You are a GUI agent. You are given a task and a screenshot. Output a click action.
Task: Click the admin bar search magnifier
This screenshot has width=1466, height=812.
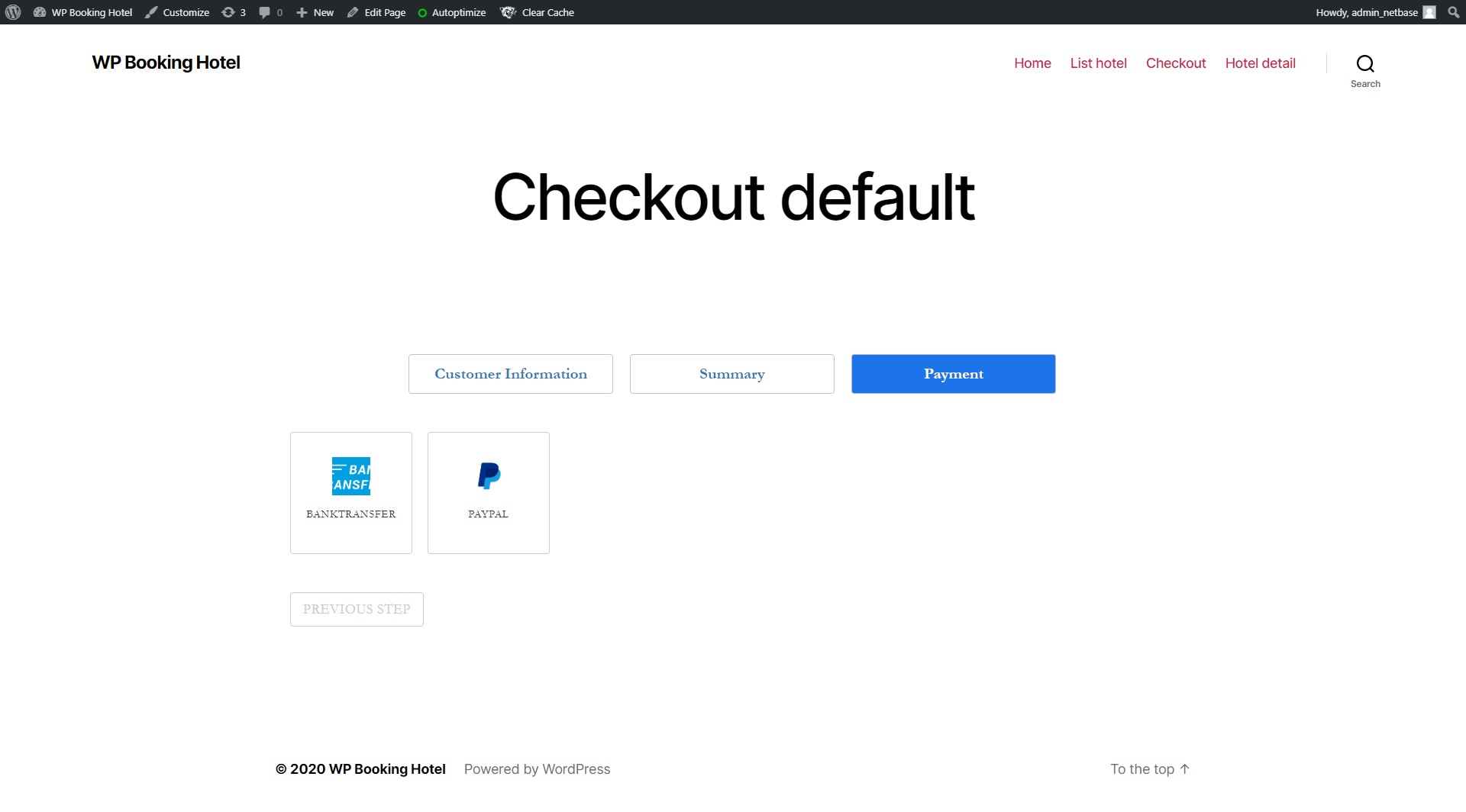point(1453,12)
